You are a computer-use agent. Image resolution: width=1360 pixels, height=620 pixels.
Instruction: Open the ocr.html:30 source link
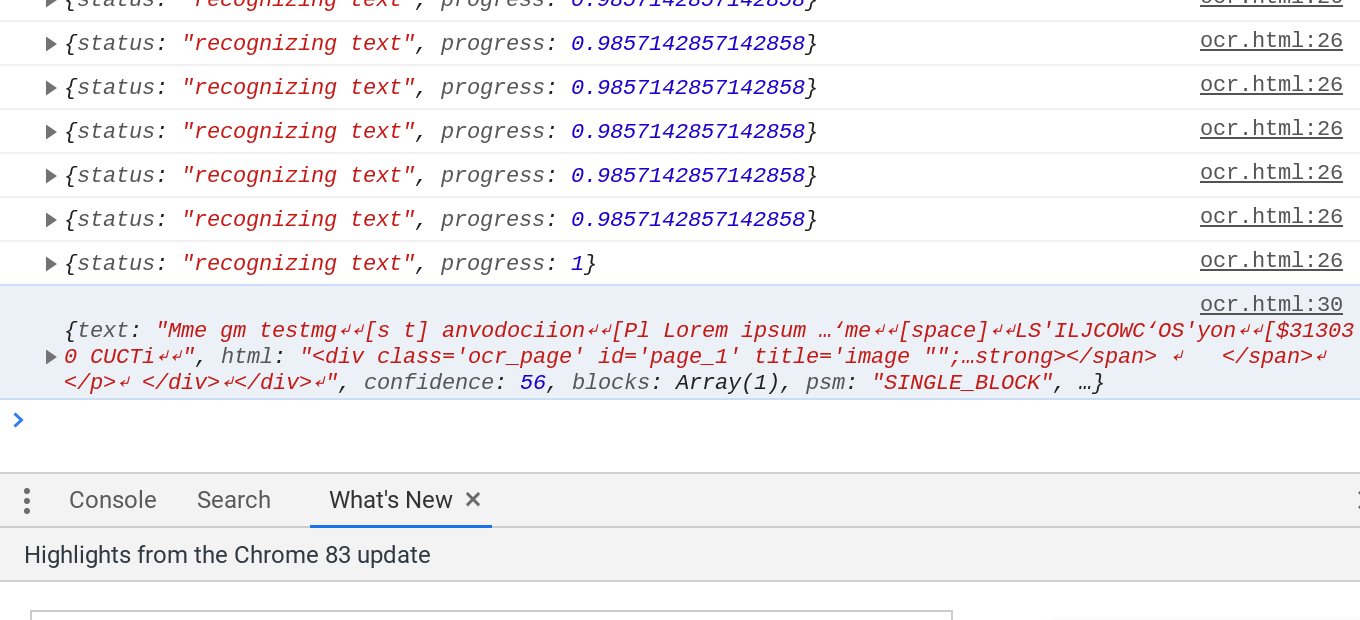(1271, 304)
